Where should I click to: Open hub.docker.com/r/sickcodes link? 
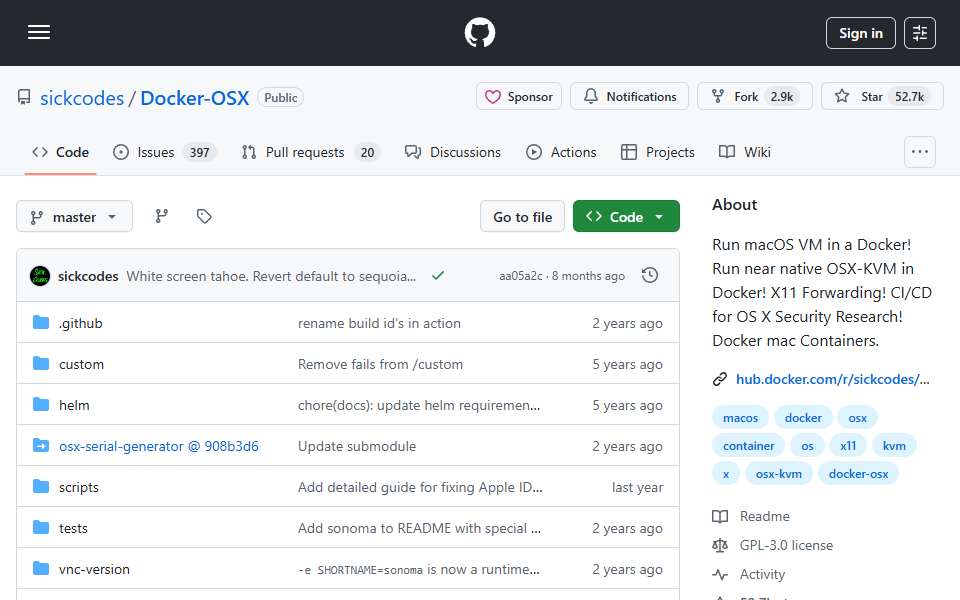click(x=832, y=380)
